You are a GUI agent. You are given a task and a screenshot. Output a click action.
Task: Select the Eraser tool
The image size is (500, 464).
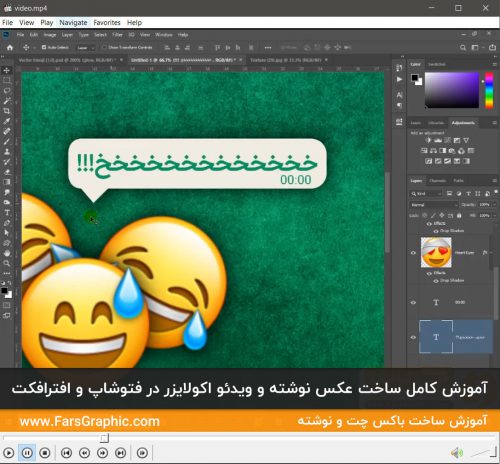pos(6,172)
